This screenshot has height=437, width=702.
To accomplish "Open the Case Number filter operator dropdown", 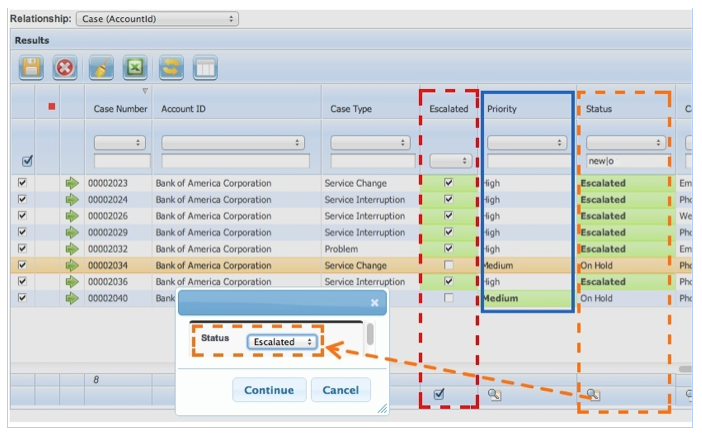I will pos(120,143).
